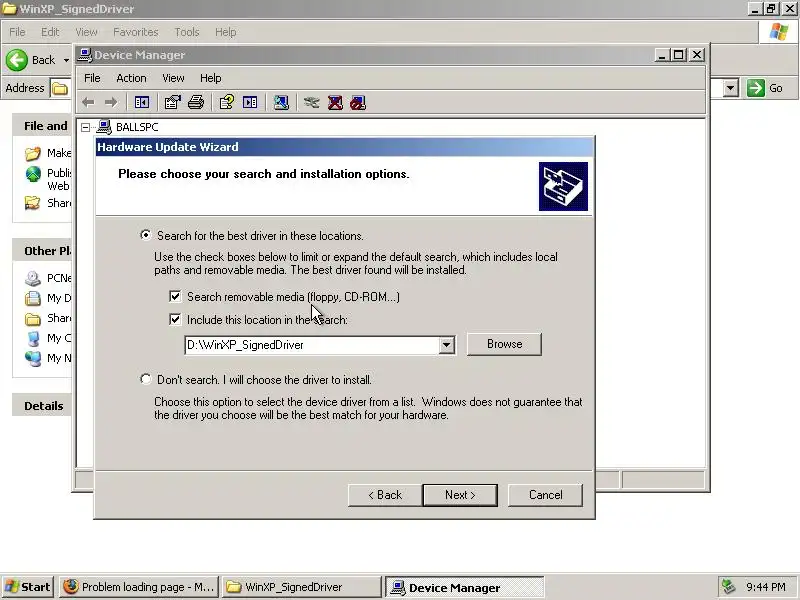Select 'Don't search. I will choose' radio button
This screenshot has height=600, width=800.
[146, 379]
